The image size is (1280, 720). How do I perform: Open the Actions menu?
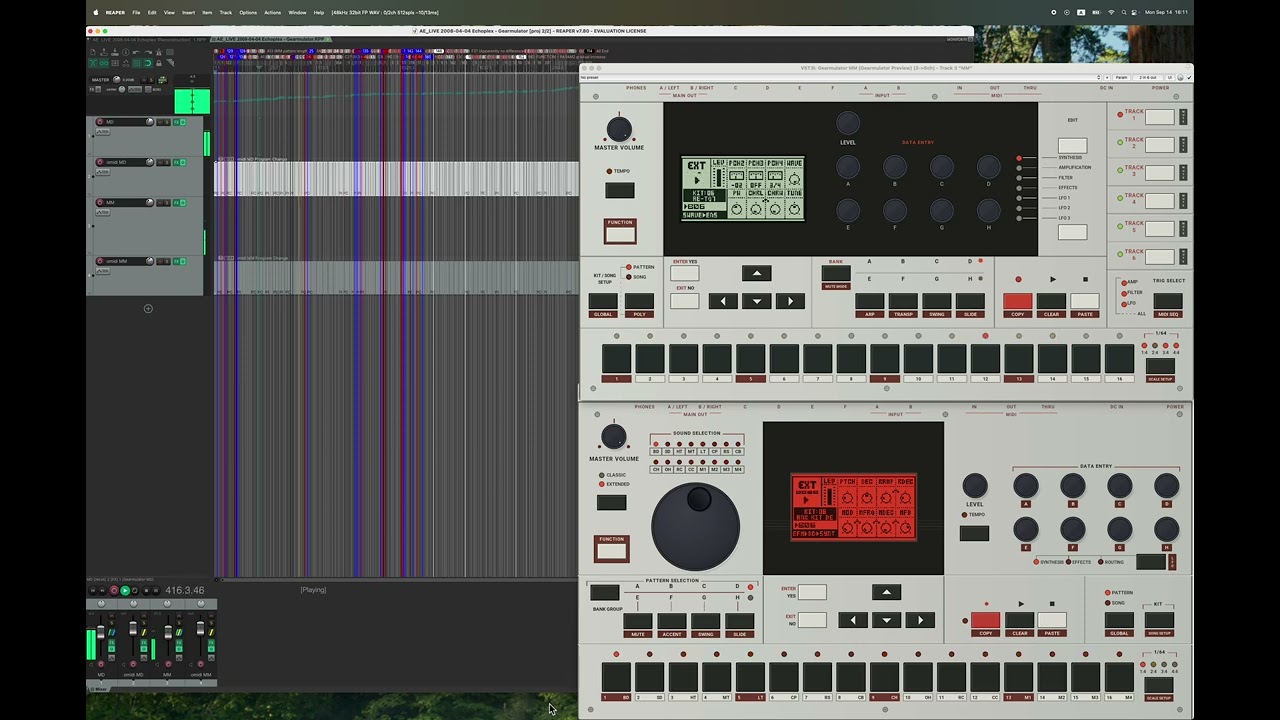point(272,12)
